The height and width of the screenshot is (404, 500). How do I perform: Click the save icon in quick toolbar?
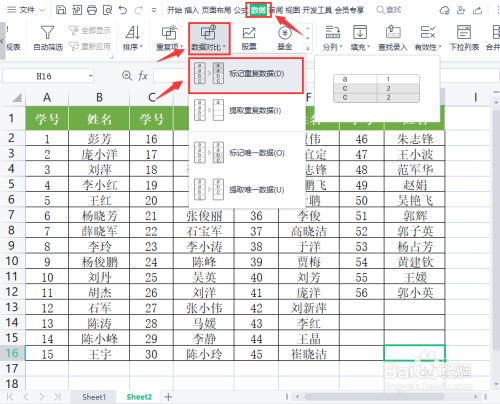coord(61,10)
